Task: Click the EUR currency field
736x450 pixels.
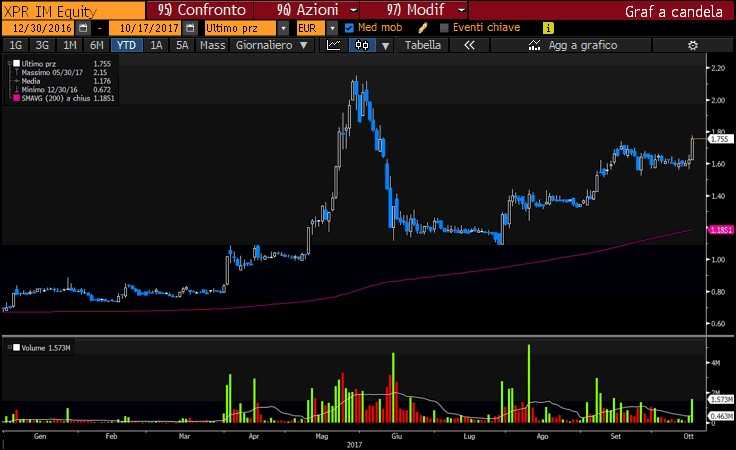Action: (310, 28)
